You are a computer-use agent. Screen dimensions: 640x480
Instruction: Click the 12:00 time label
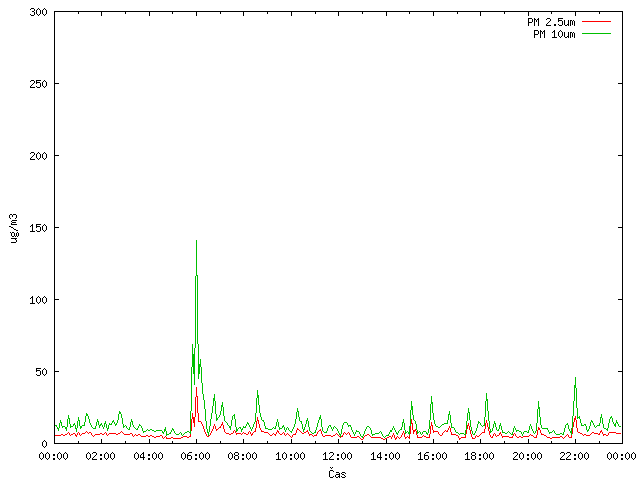click(x=337, y=456)
